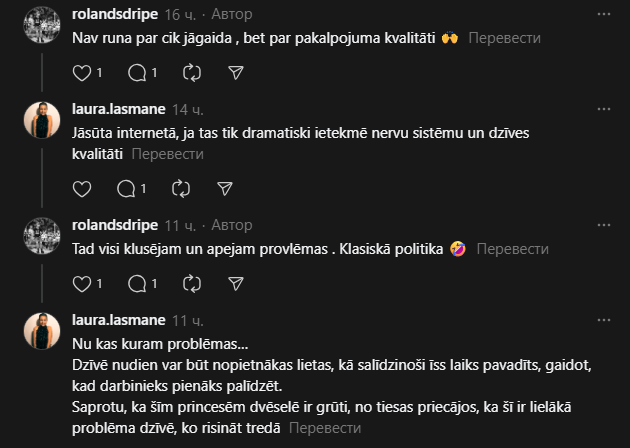
Task: Open more options for laura.lasmane's 14-hour comment
Action: [x=603, y=110]
